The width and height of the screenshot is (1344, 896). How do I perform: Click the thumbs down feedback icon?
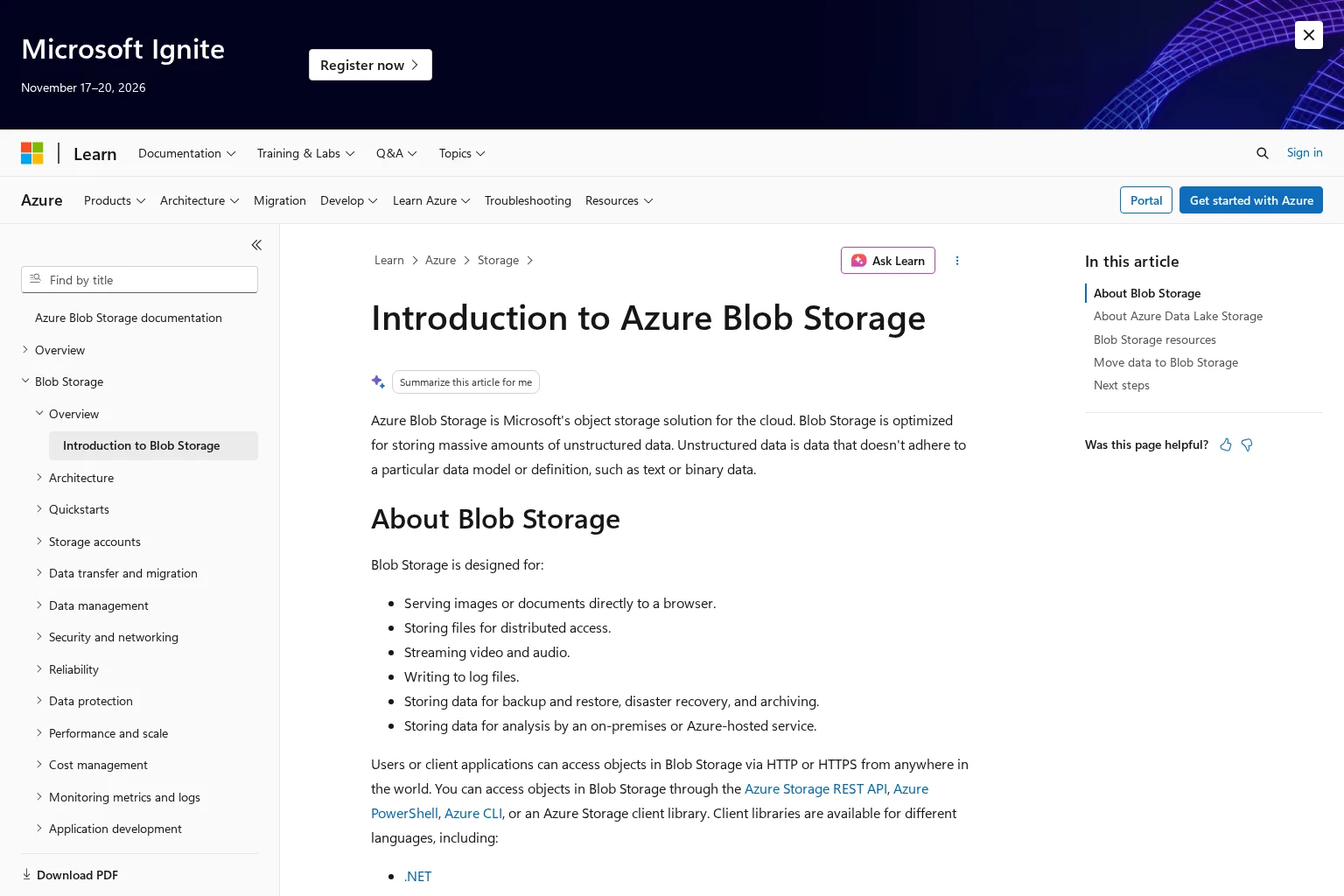(1247, 444)
